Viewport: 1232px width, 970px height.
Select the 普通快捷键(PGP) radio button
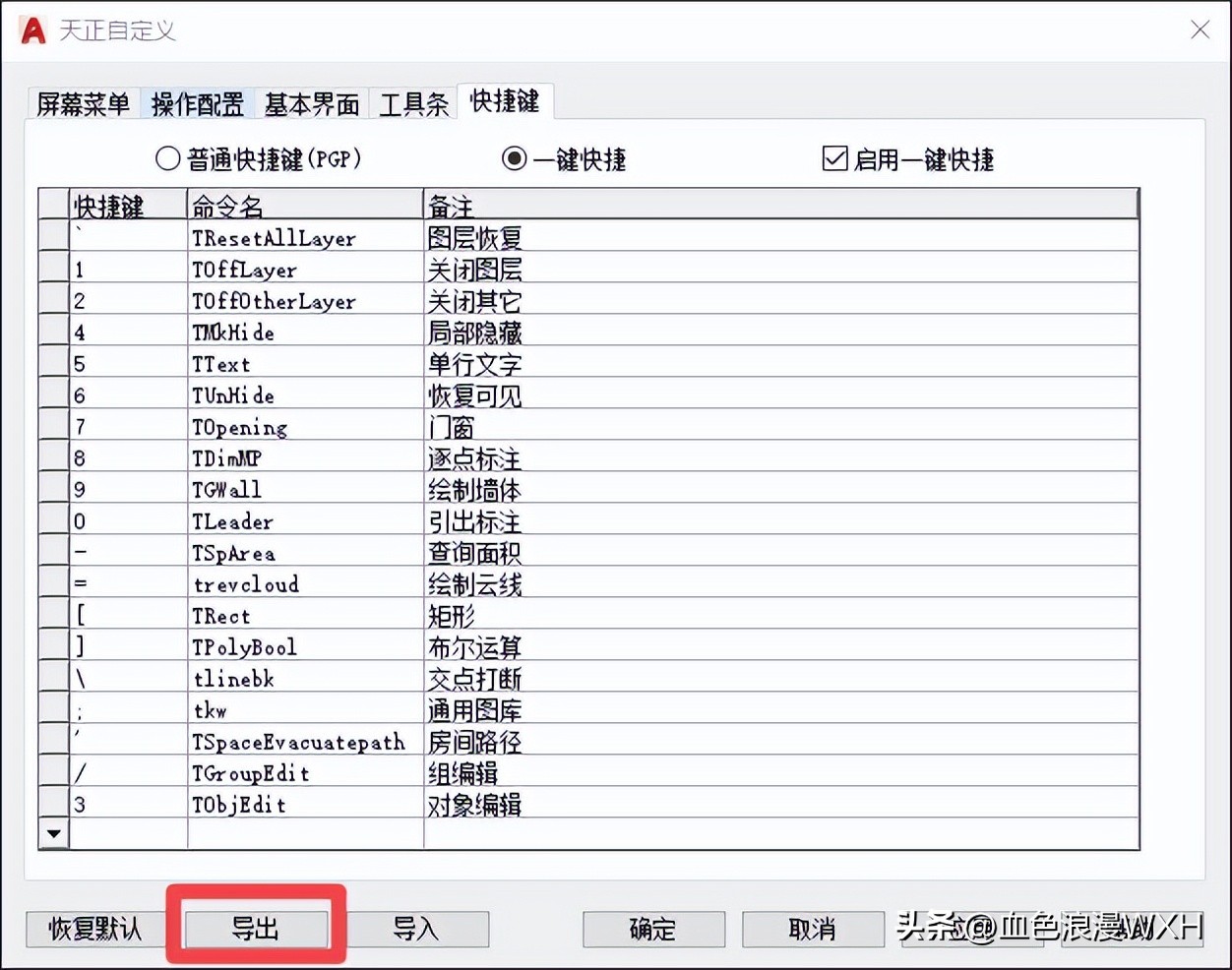pos(259,158)
